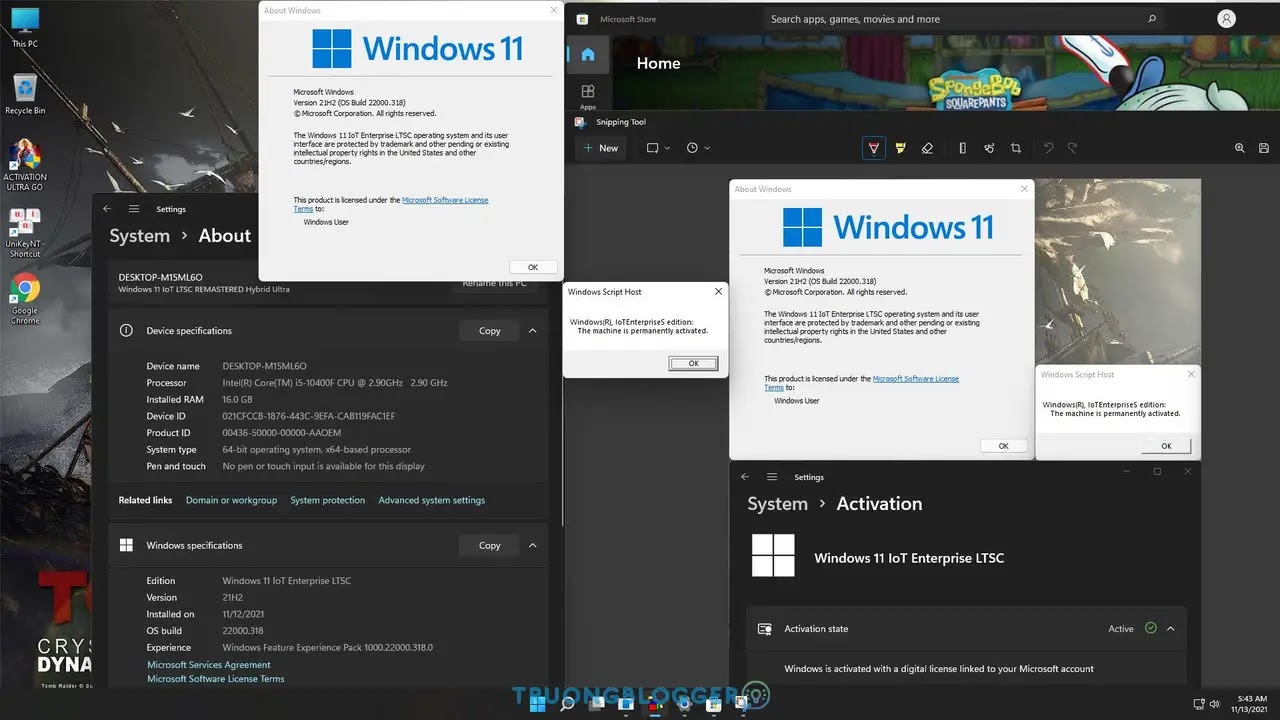Enable touch writing in Snipping Tool

click(989, 148)
